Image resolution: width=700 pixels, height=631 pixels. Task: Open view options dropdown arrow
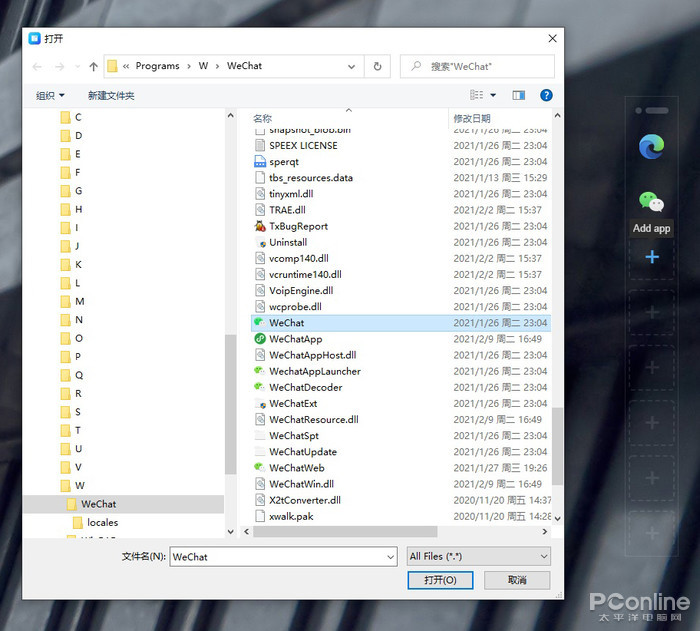[493, 95]
